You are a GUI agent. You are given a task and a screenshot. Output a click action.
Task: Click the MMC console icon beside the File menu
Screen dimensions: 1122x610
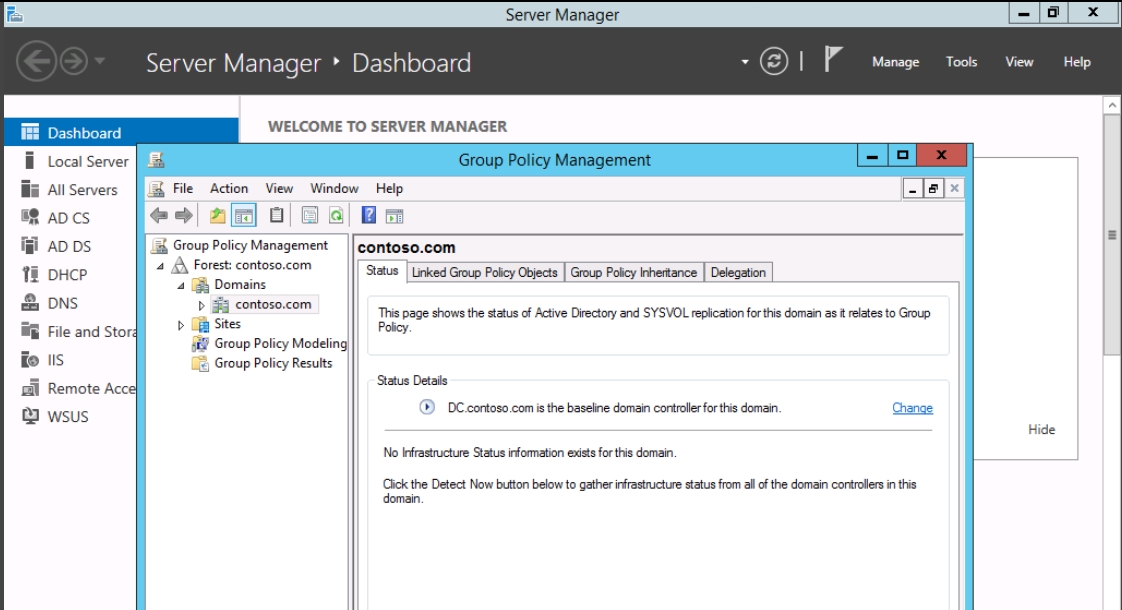coord(156,188)
